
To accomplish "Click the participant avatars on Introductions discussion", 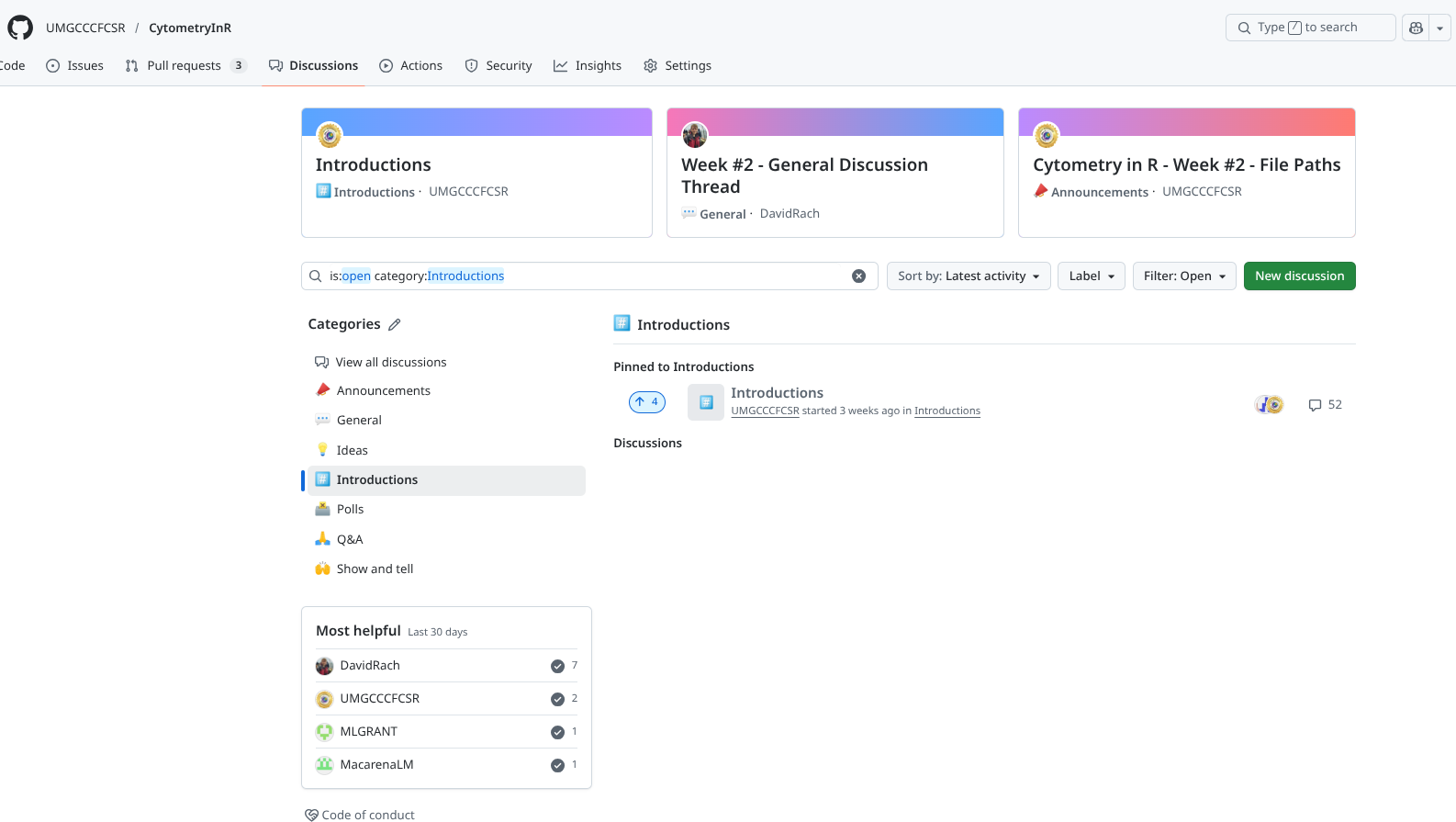I will click(x=1269, y=405).
